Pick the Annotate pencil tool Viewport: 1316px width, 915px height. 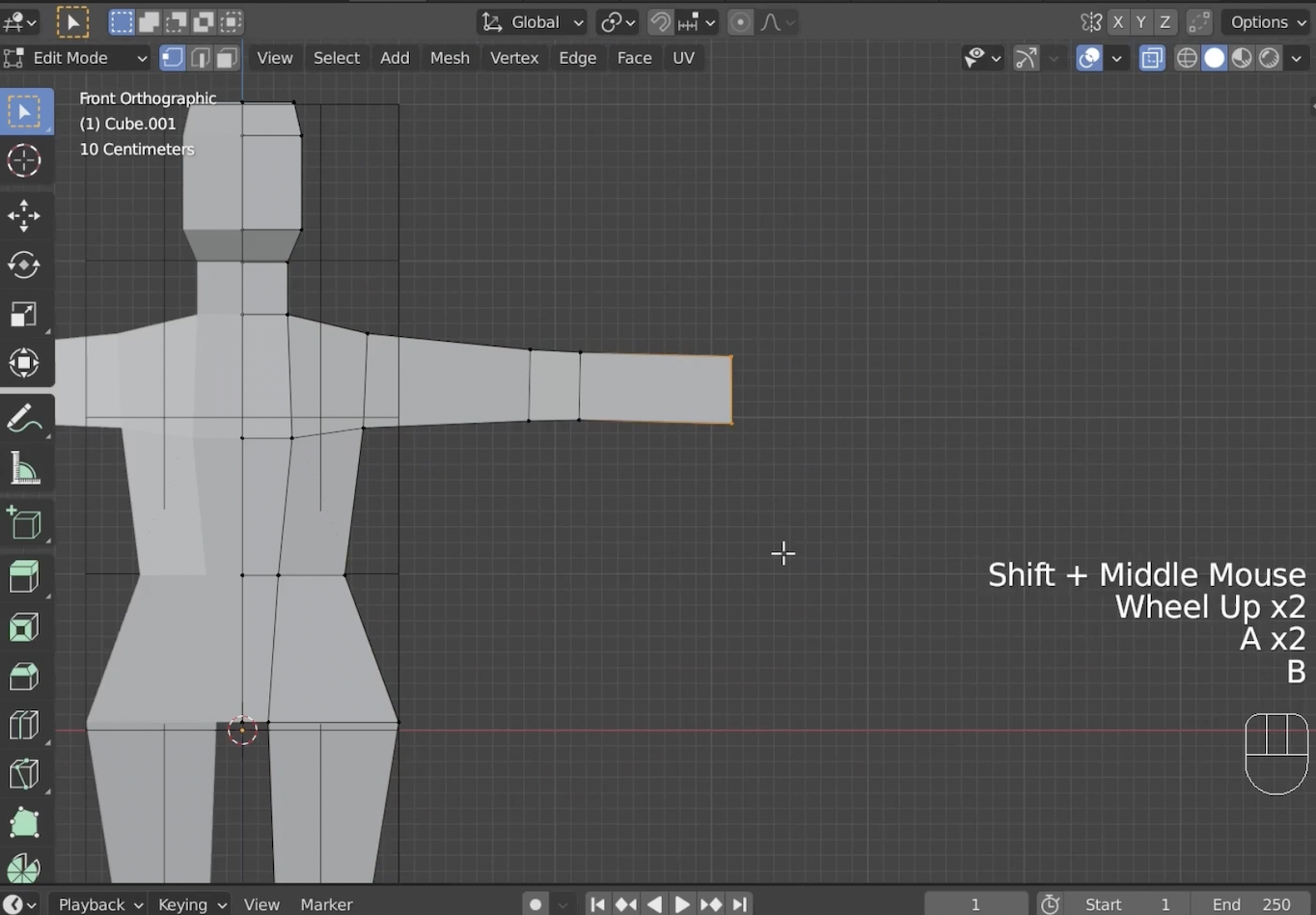[23, 419]
